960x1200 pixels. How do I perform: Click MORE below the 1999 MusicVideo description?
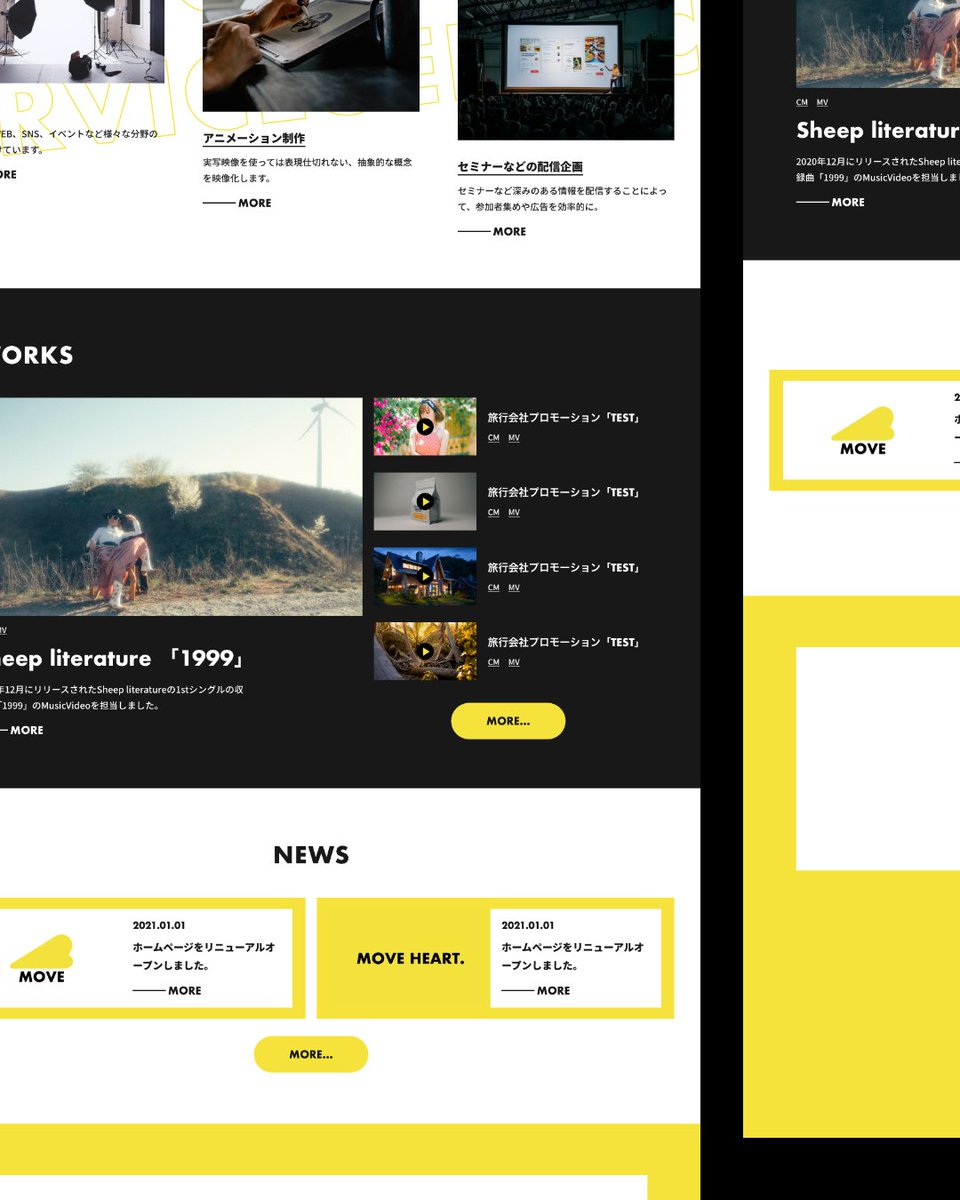coord(22,731)
